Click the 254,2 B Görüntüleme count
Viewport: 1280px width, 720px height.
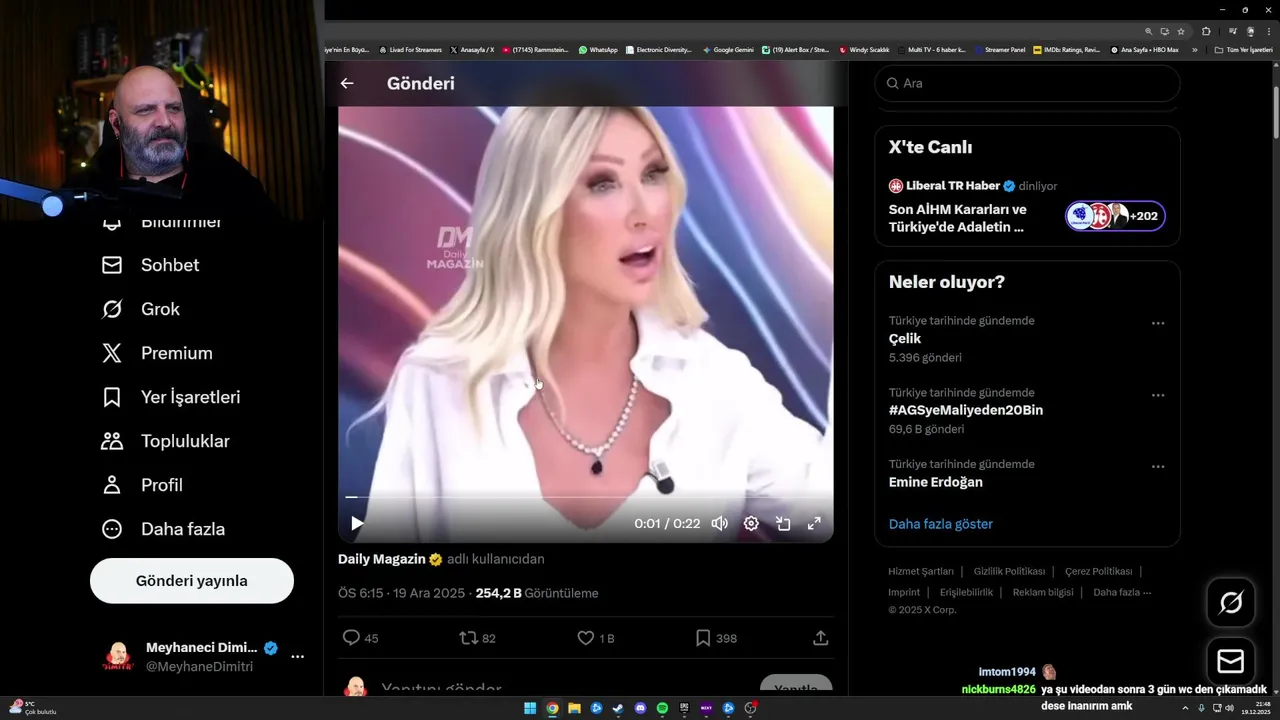pyautogui.click(x=537, y=593)
